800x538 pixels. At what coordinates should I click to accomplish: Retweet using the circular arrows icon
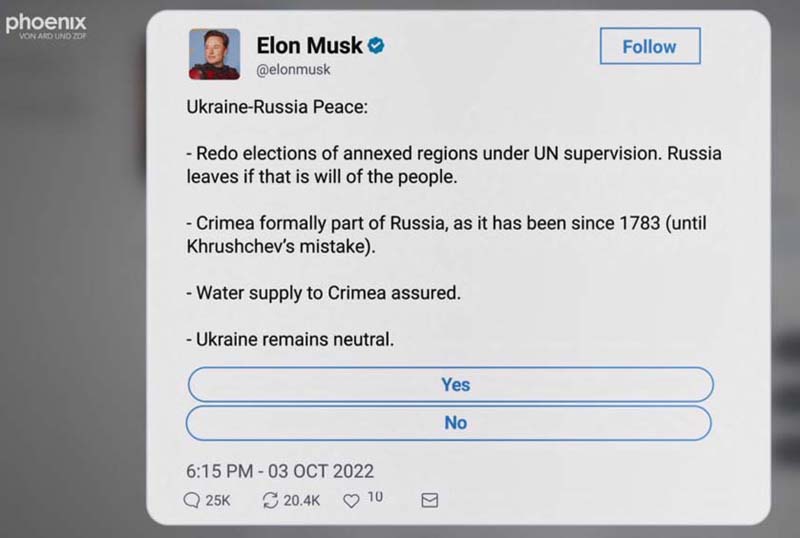(x=270, y=500)
